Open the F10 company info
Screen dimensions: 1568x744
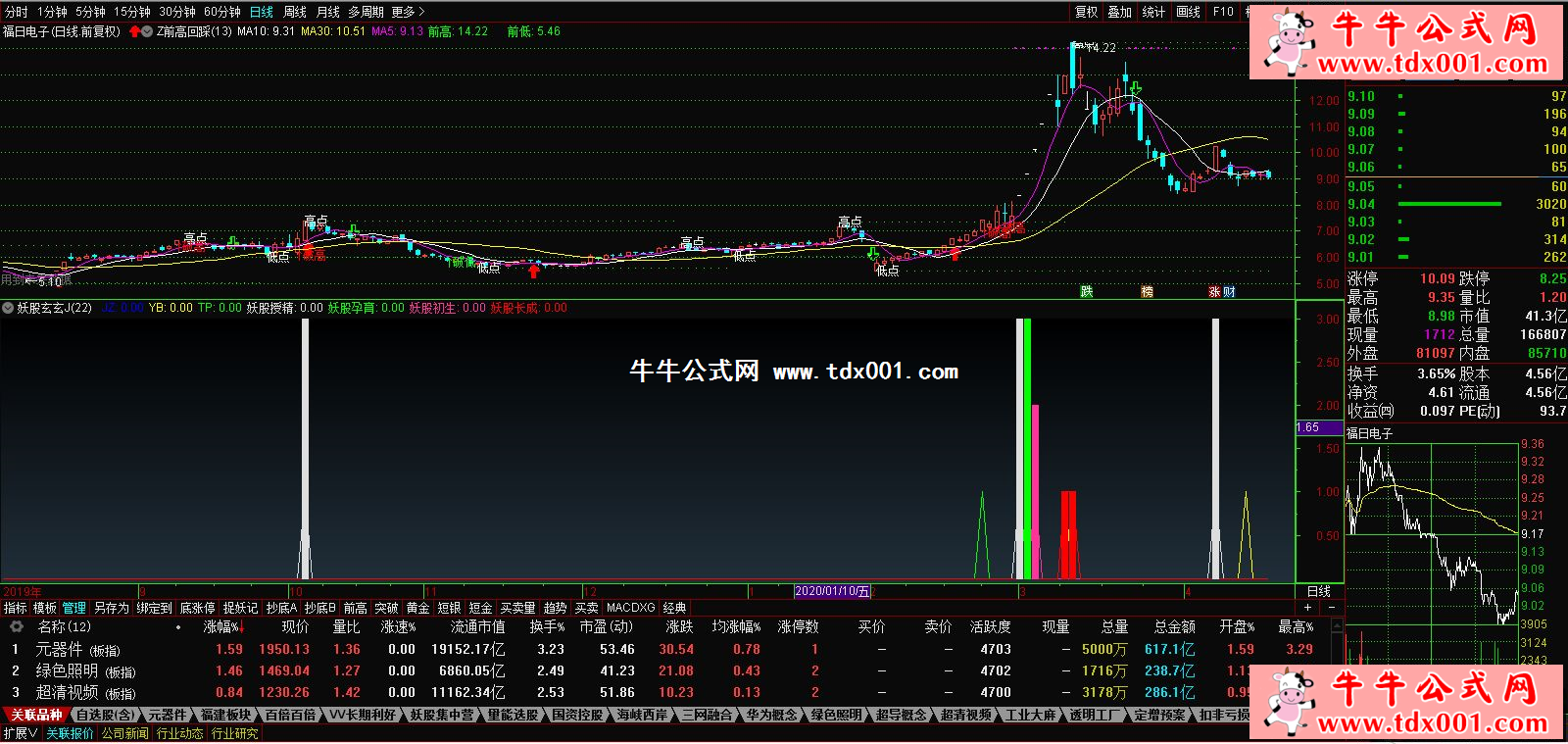(x=1223, y=12)
